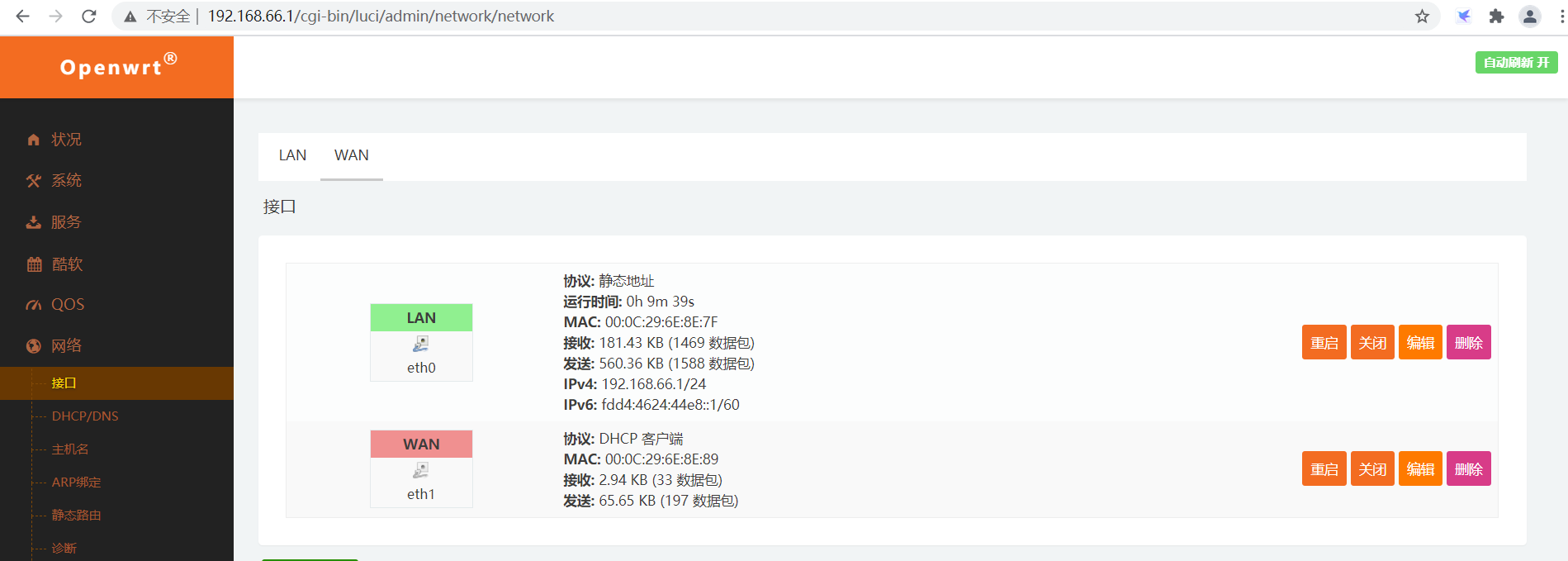Click the globe icon beside 网络
Viewport: 1568px width, 561px height.
click(x=34, y=346)
